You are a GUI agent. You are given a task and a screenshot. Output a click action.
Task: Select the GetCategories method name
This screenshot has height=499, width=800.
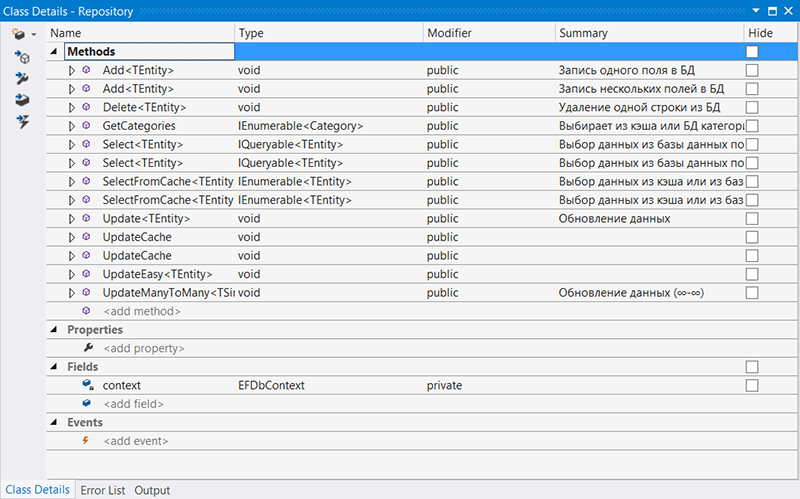tap(139, 126)
